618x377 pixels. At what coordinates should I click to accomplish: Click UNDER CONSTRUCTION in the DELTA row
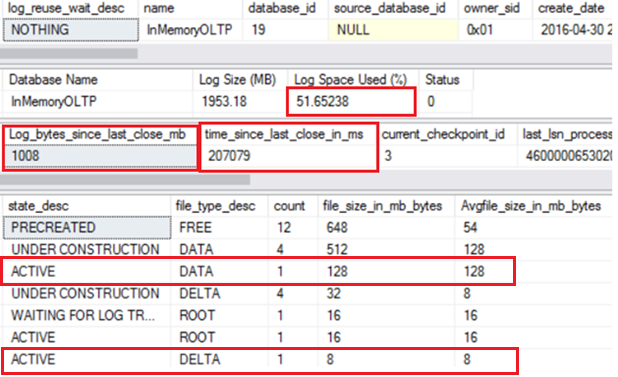pos(85,294)
